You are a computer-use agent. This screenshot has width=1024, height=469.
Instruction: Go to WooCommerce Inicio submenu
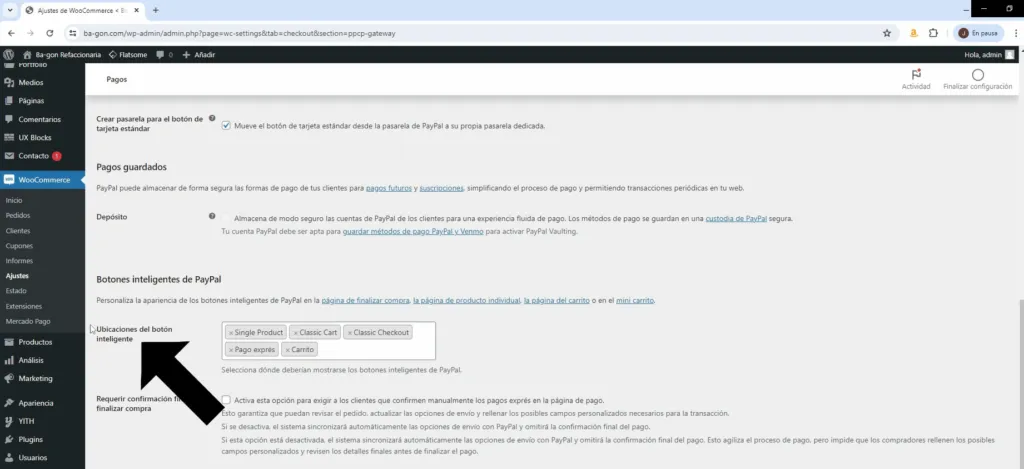pos(14,201)
